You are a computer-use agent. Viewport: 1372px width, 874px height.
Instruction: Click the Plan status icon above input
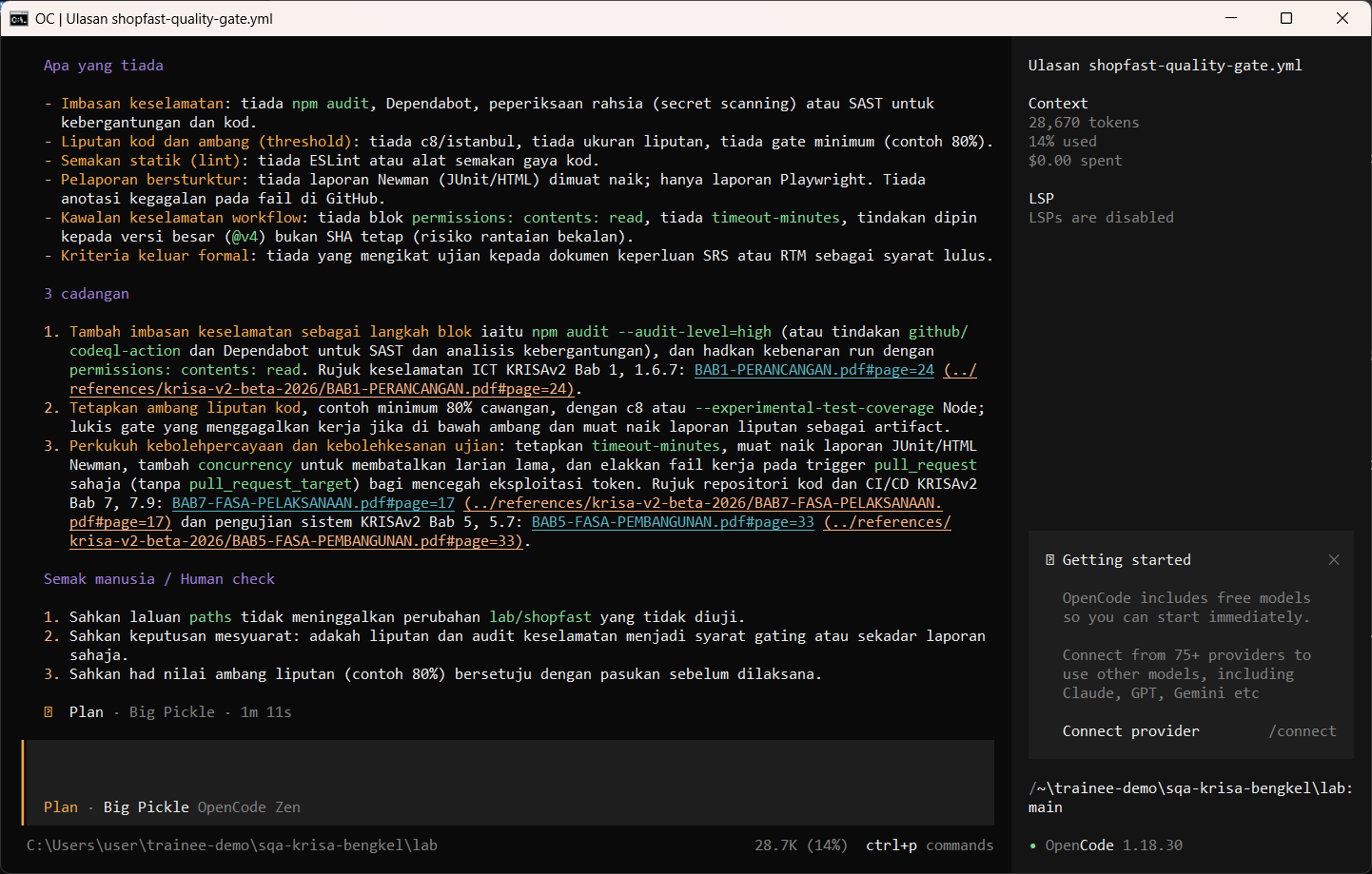pyautogui.click(x=49, y=712)
